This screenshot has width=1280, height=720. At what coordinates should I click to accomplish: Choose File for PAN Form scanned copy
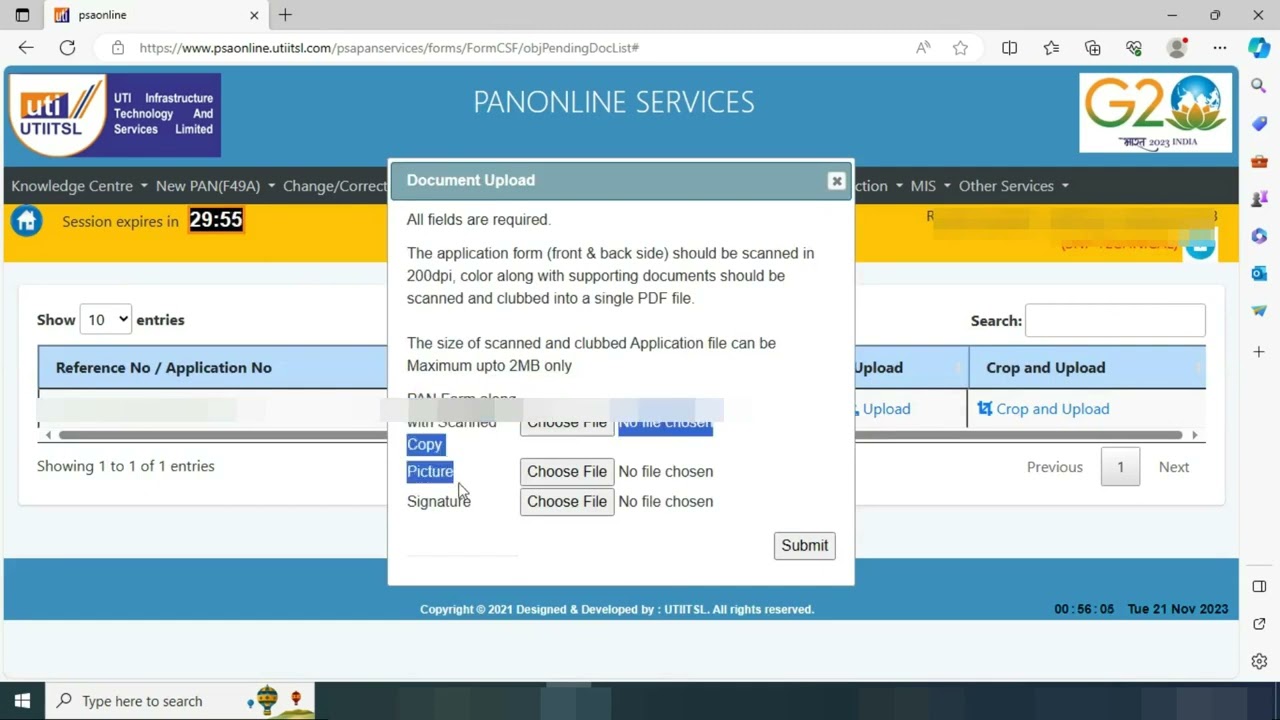coord(567,424)
